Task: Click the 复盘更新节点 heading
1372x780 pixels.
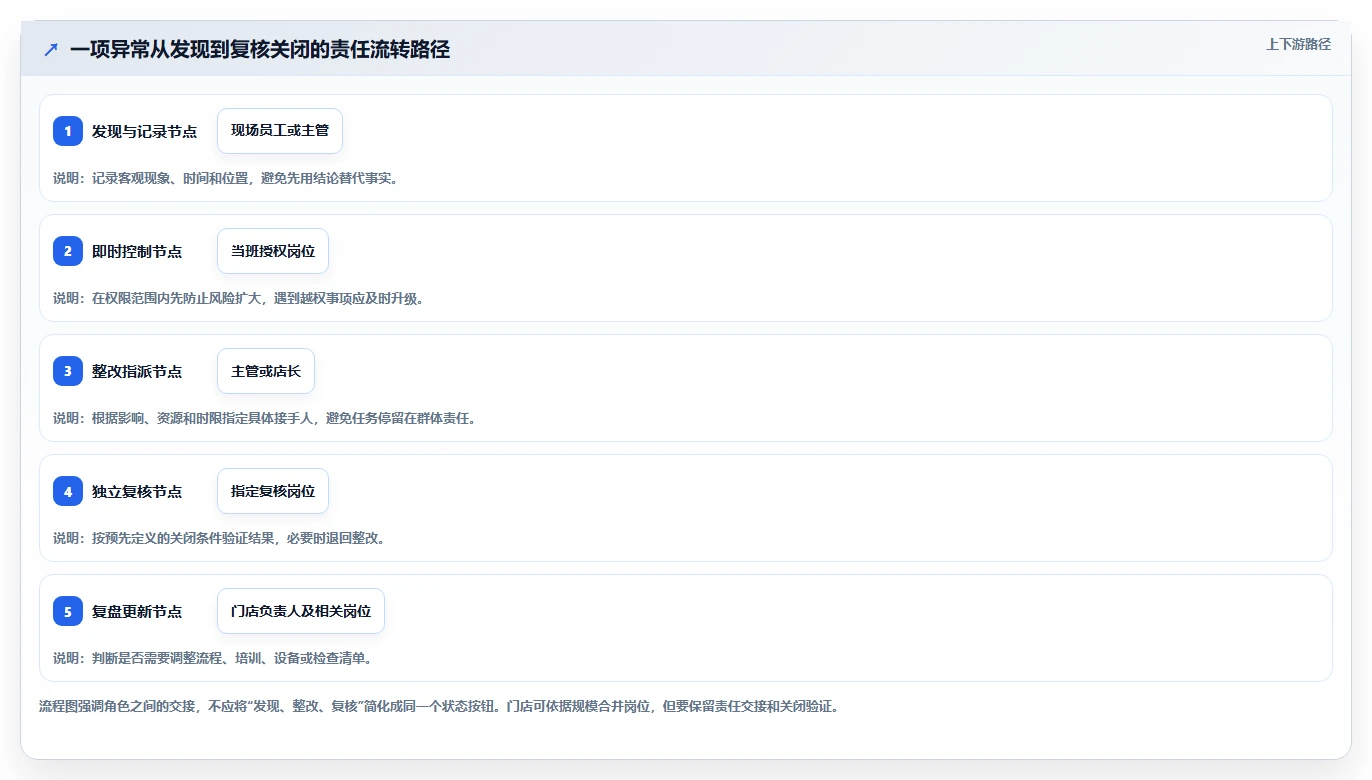Action: coord(137,611)
